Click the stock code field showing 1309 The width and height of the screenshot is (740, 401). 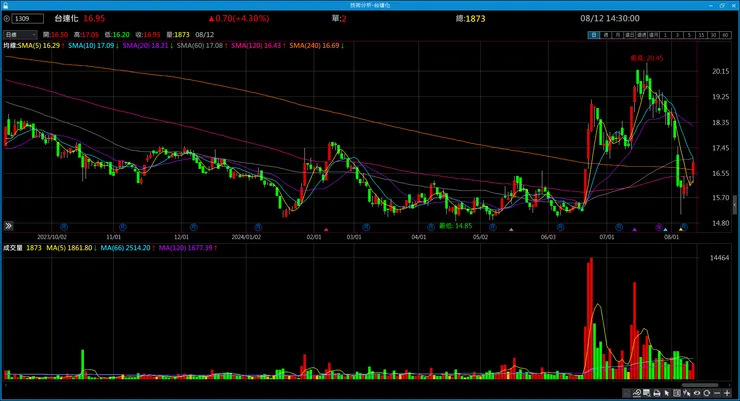[28, 18]
